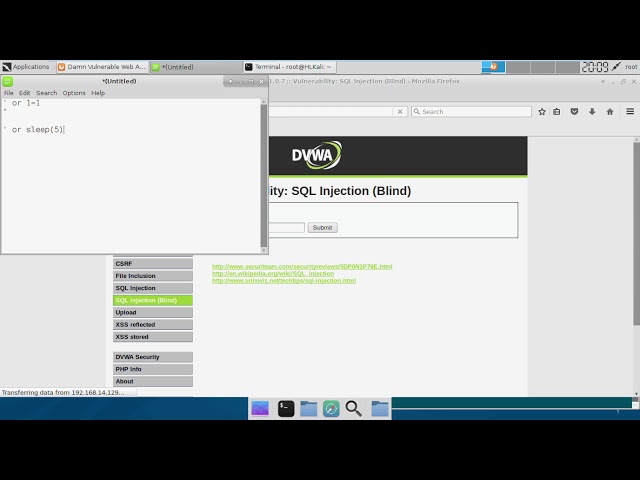Click the Pocket icon in Firefox toolbar

click(x=574, y=112)
